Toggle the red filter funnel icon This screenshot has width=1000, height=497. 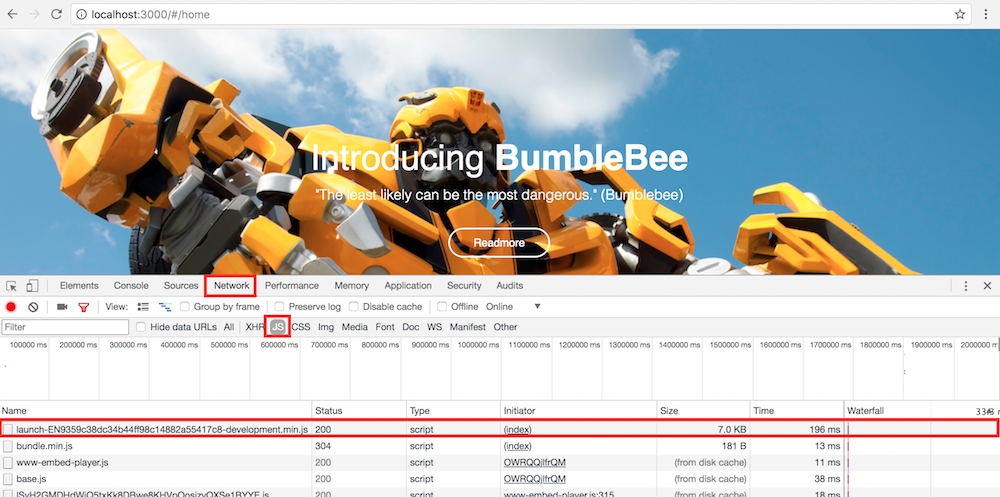pos(84,307)
